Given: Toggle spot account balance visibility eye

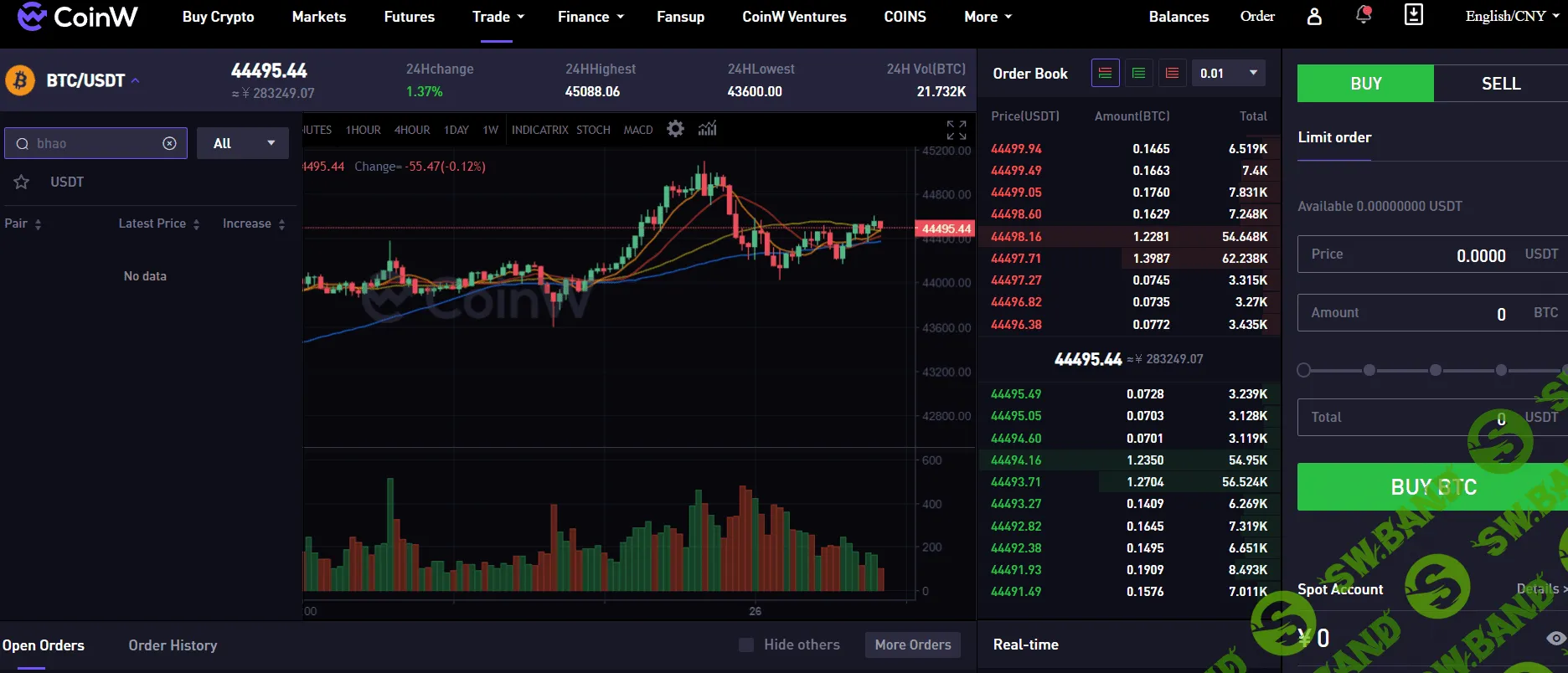Looking at the screenshot, I should pyautogui.click(x=1555, y=638).
